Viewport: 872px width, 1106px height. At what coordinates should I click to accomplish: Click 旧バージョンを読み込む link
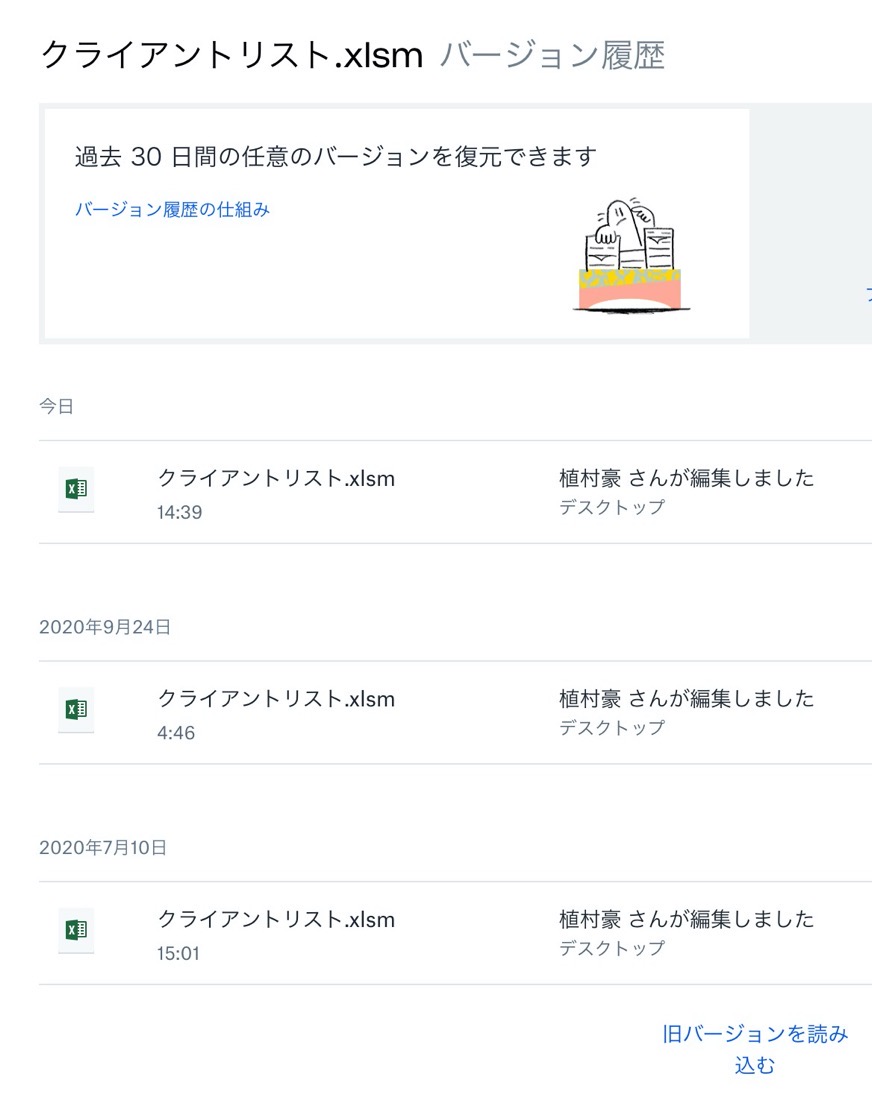(x=755, y=1049)
